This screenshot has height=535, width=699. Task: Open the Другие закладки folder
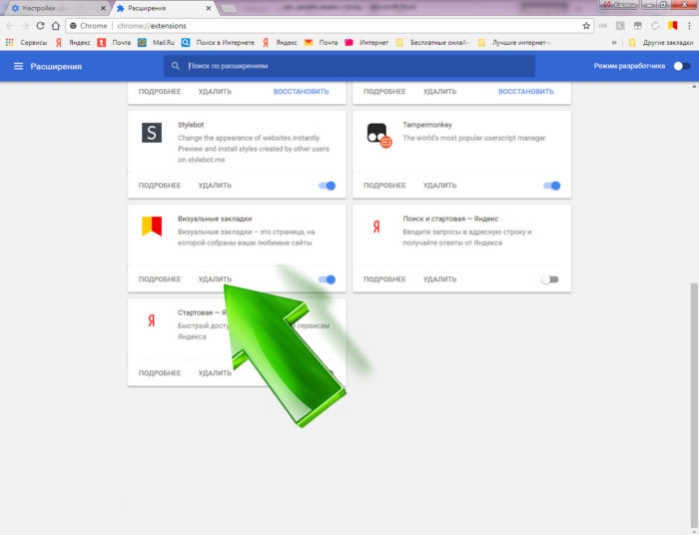click(661, 42)
